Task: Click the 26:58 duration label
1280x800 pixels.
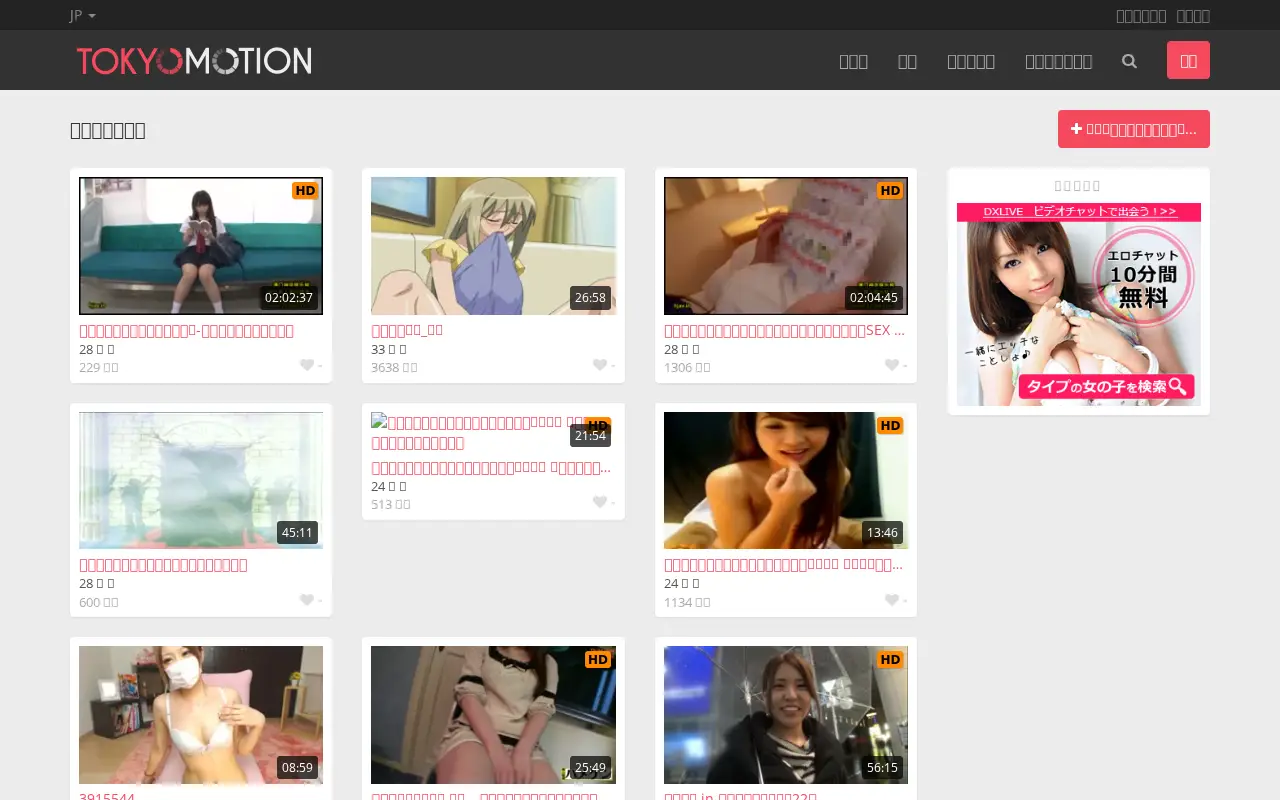Action: click(590, 297)
